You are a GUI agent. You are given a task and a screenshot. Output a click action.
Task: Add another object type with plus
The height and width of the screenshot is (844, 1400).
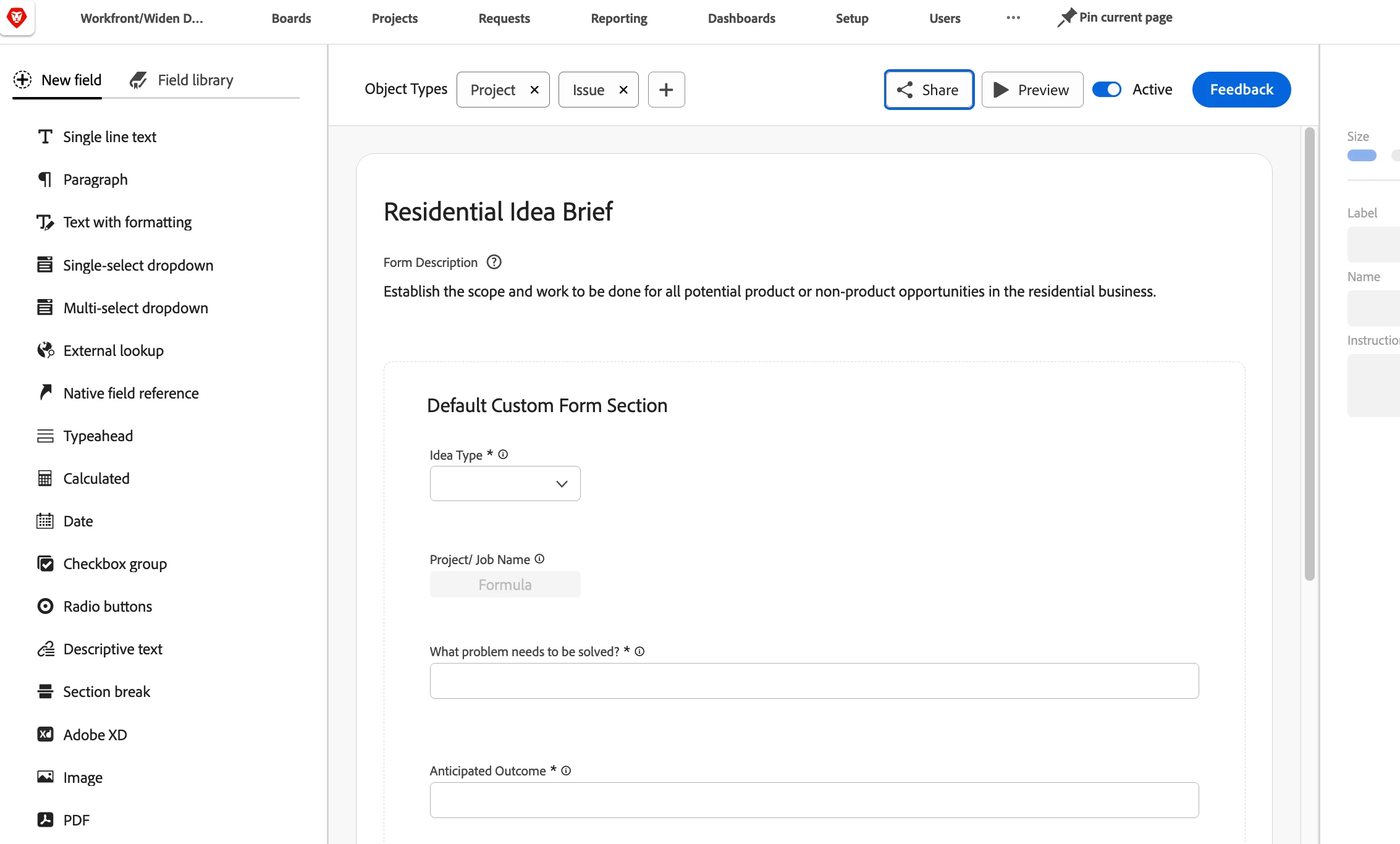[666, 90]
